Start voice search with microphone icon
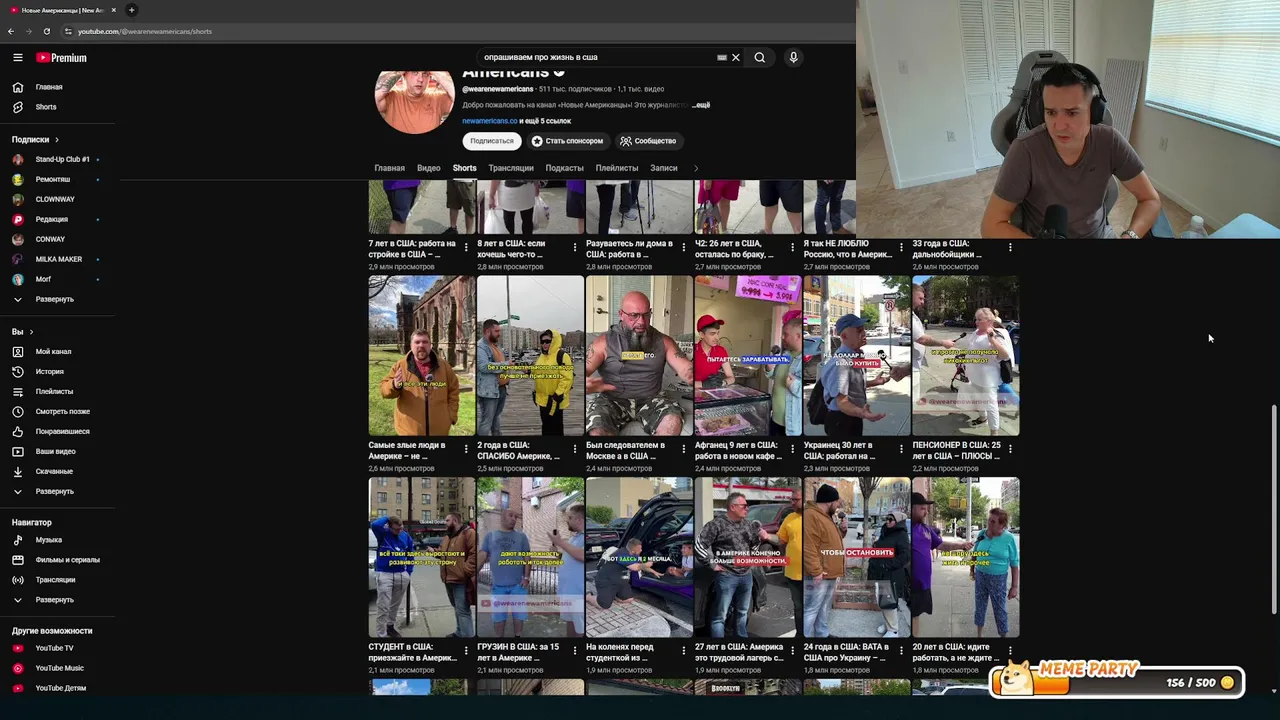Viewport: 1280px width, 720px height. click(x=793, y=58)
